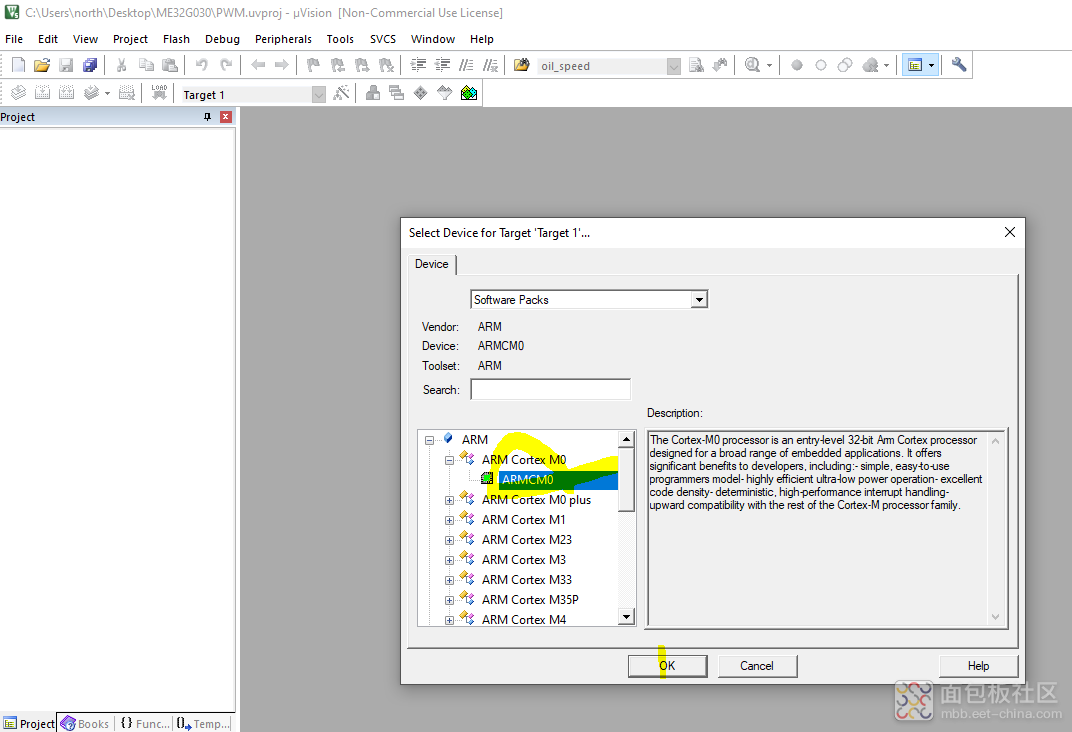Navigate backwards with the left arrow
1072x732 pixels.
point(258,65)
